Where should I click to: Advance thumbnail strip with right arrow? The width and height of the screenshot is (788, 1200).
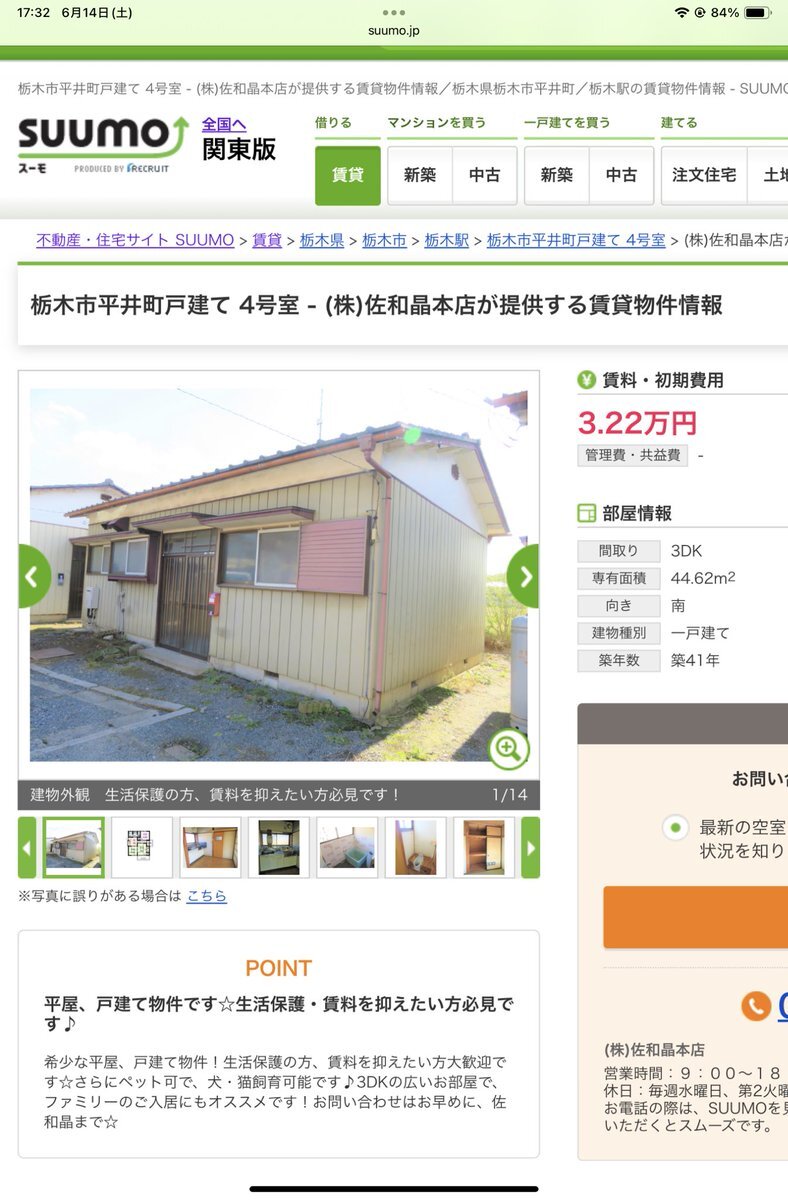coord(530,848)
